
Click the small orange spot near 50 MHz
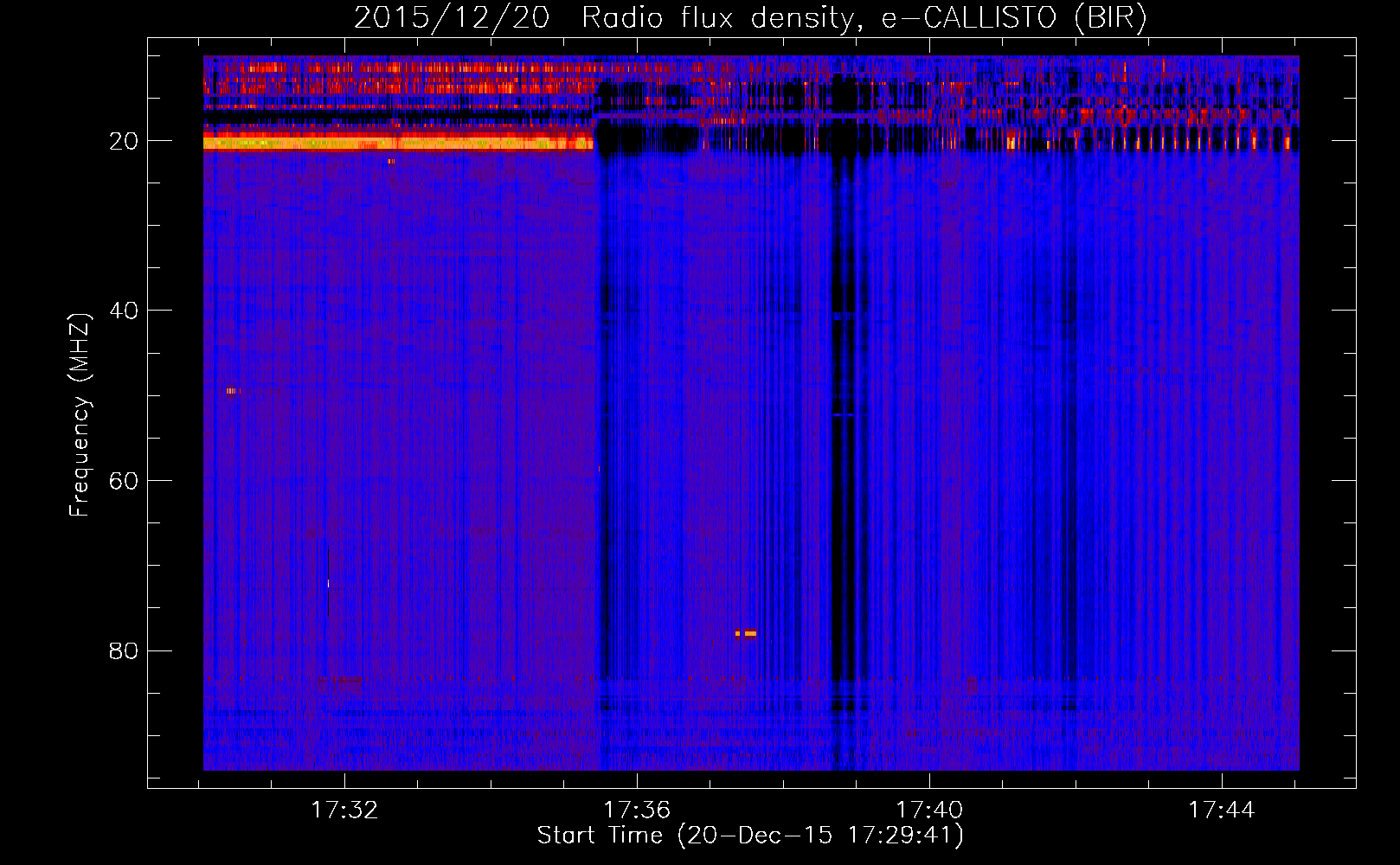(x=231, y=391)
